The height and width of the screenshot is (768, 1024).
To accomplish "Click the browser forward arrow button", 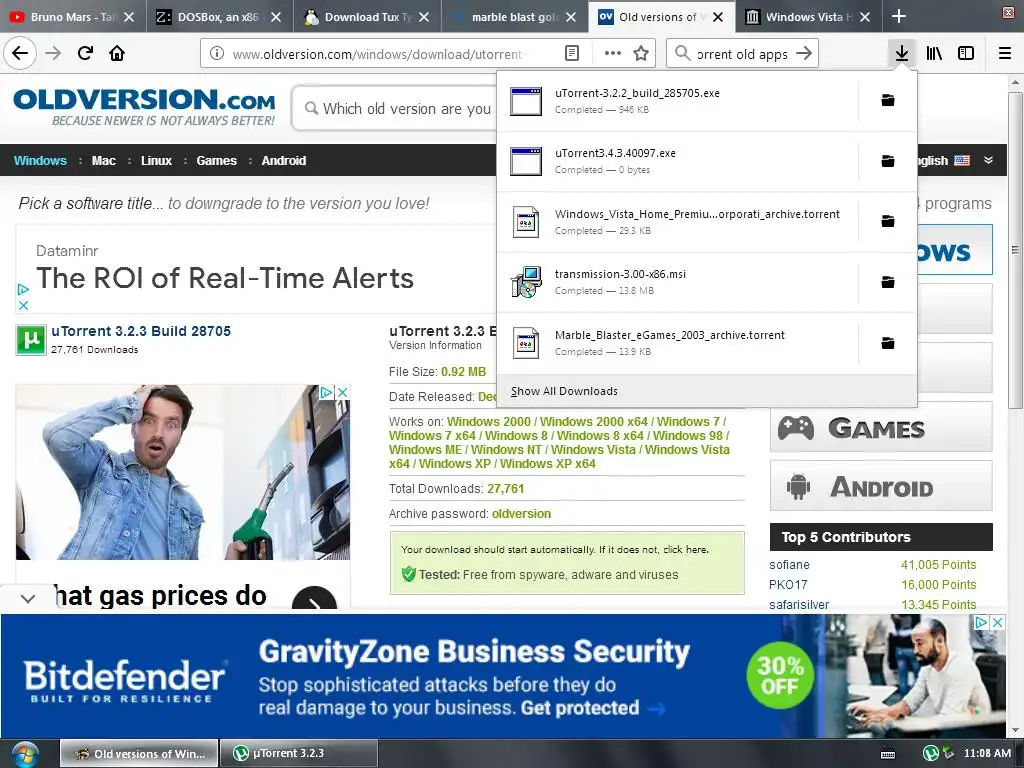I will tap(53, 54).
